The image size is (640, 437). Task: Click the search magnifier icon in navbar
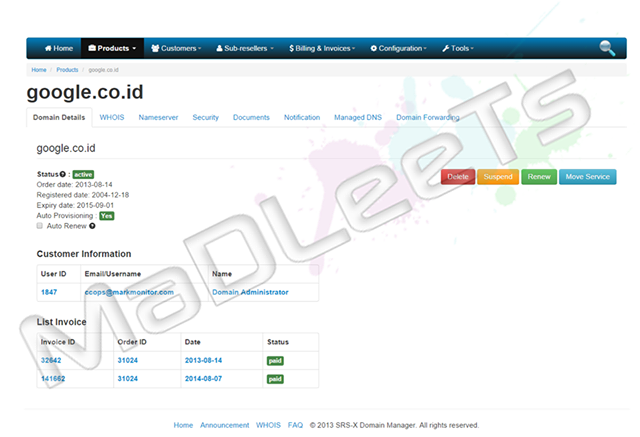(607, 48)
